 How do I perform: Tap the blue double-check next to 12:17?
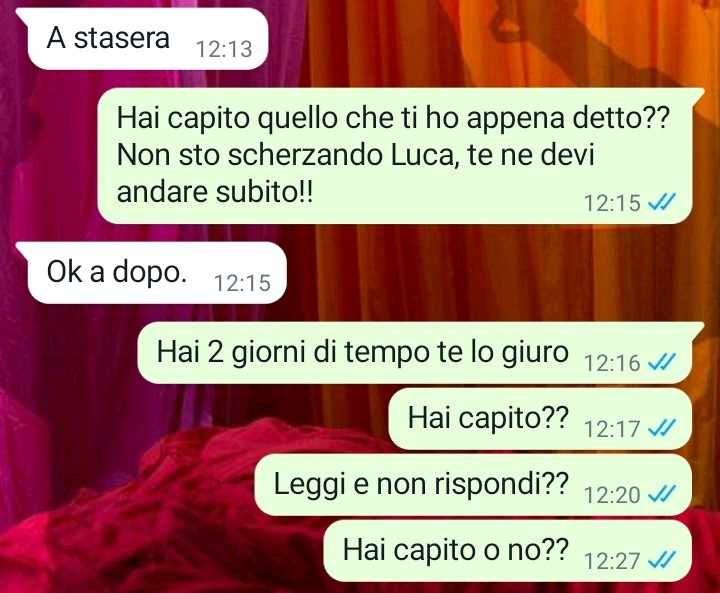(x=662, y=428)
